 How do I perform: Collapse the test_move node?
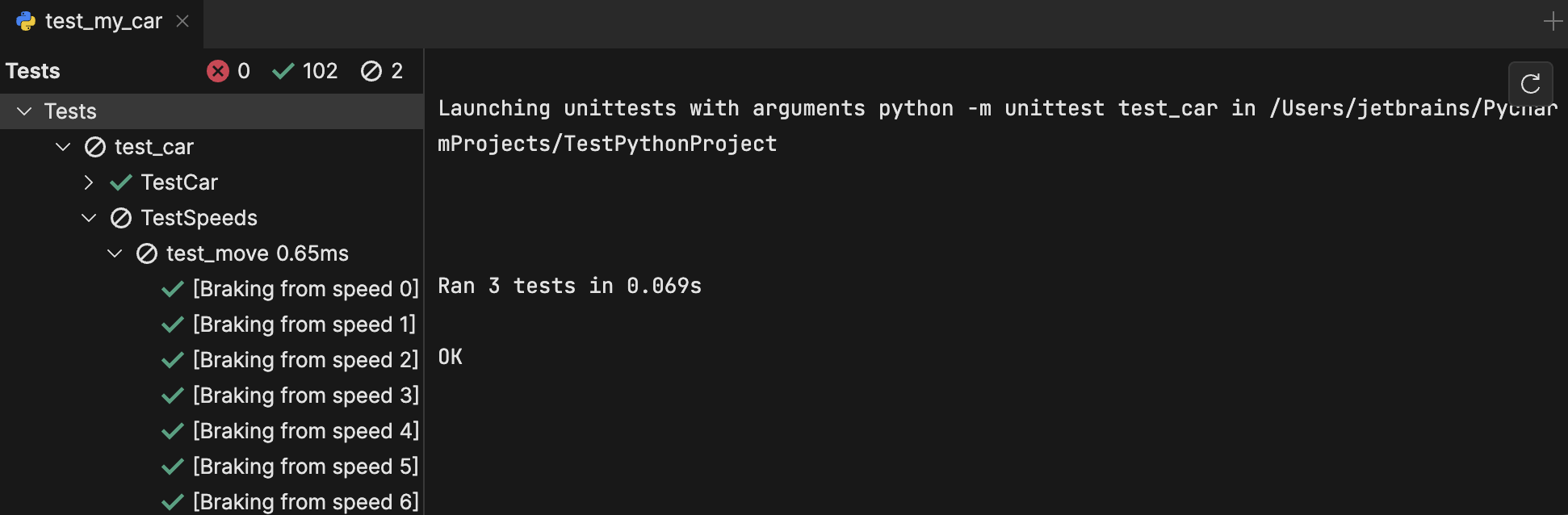pyautogui.click(x=115, y=253)
